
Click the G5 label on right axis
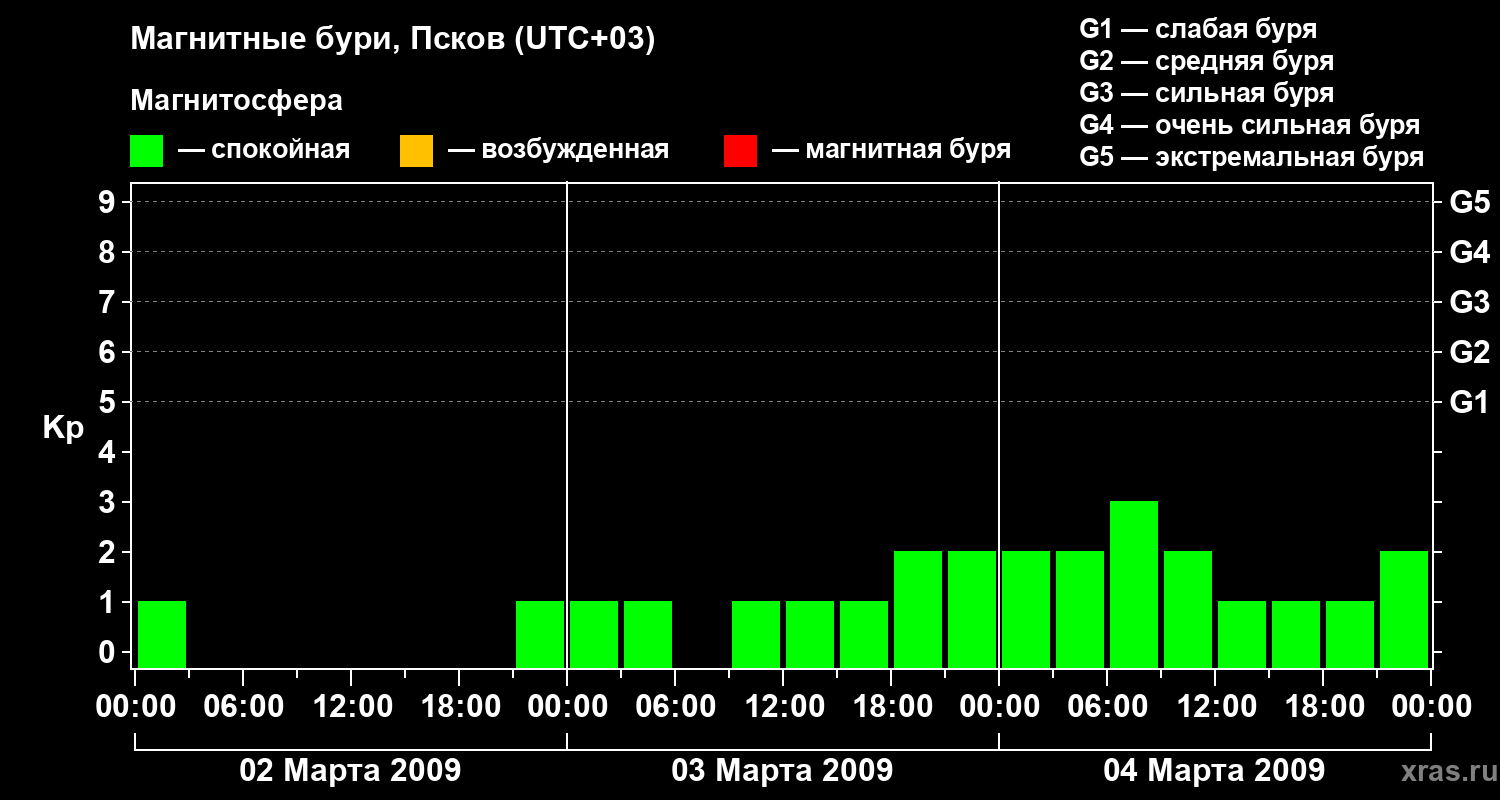pos(1469,202)
